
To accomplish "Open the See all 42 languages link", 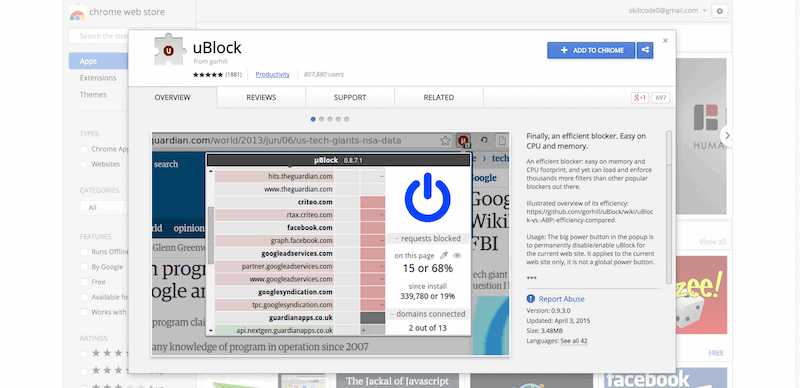I will pyautogui.click(x=574, y=341).
